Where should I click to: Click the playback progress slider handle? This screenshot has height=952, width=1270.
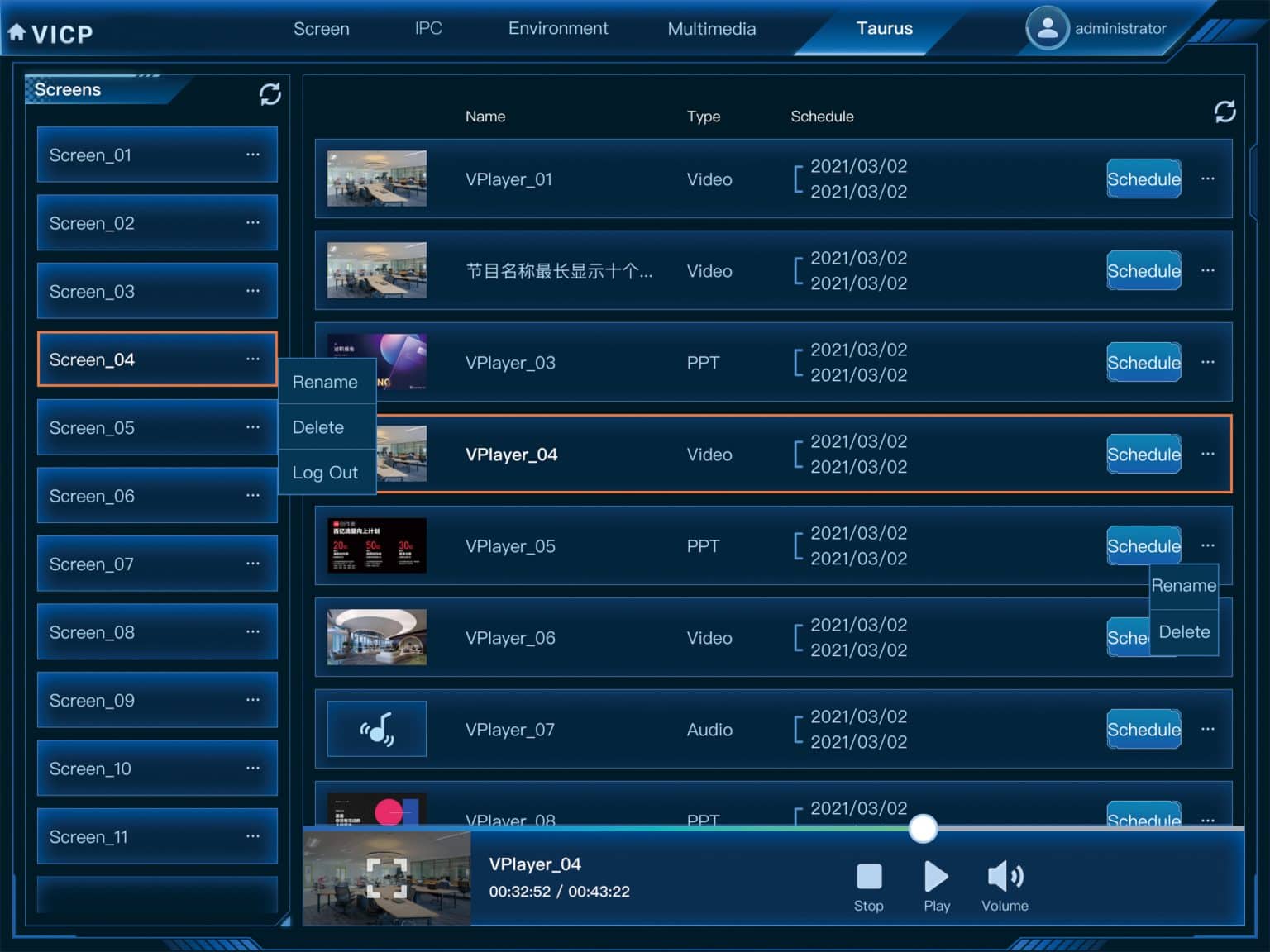click(x=923, y=828)
